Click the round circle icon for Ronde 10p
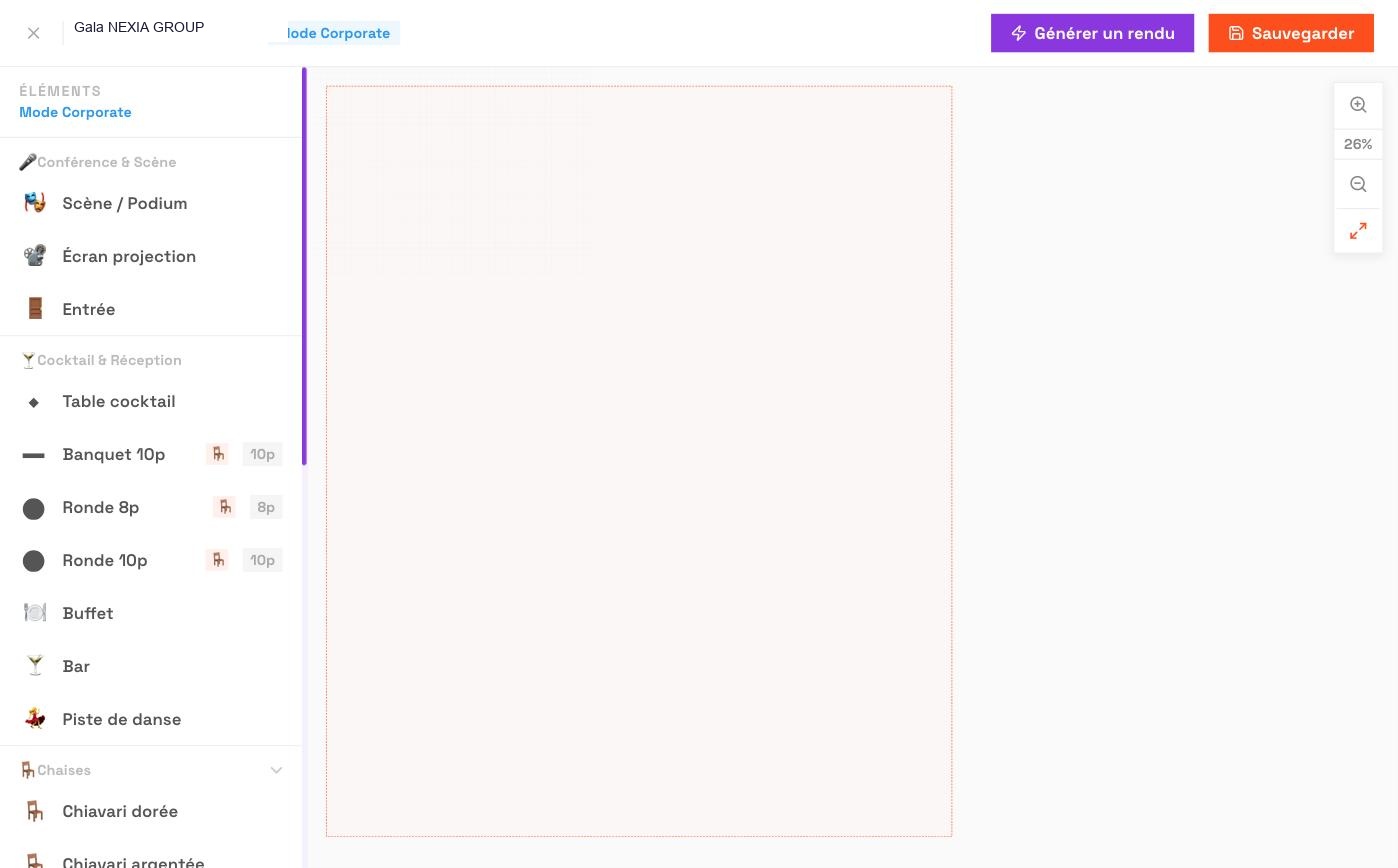 [x=34, y=561]
